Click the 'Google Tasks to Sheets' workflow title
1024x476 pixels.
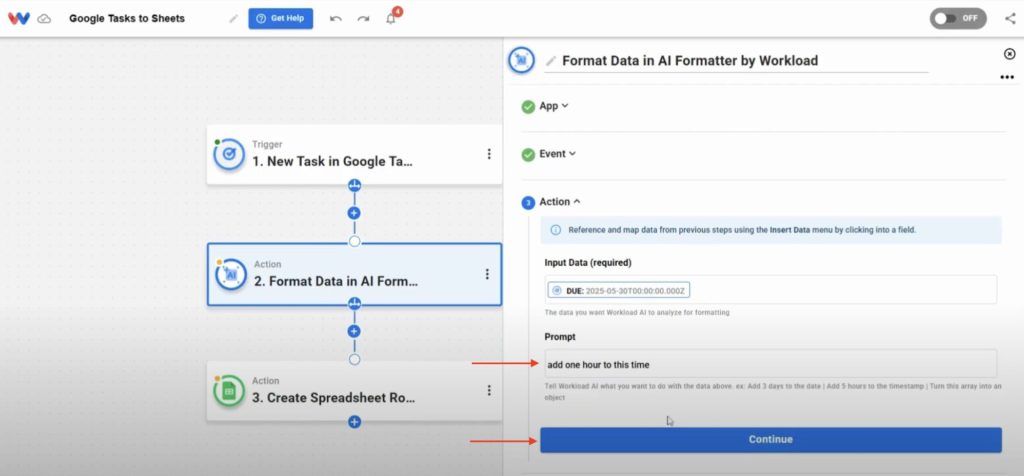(127, 18)
